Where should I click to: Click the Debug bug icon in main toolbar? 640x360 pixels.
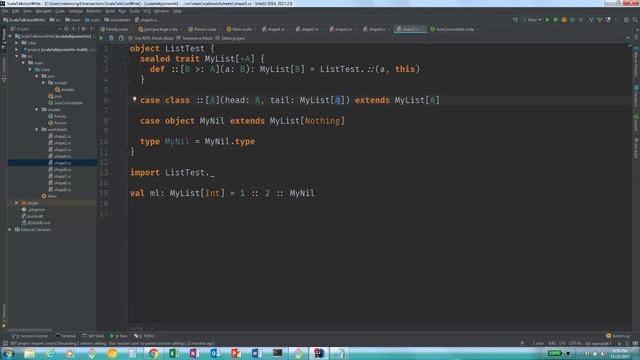pos(556,20)
